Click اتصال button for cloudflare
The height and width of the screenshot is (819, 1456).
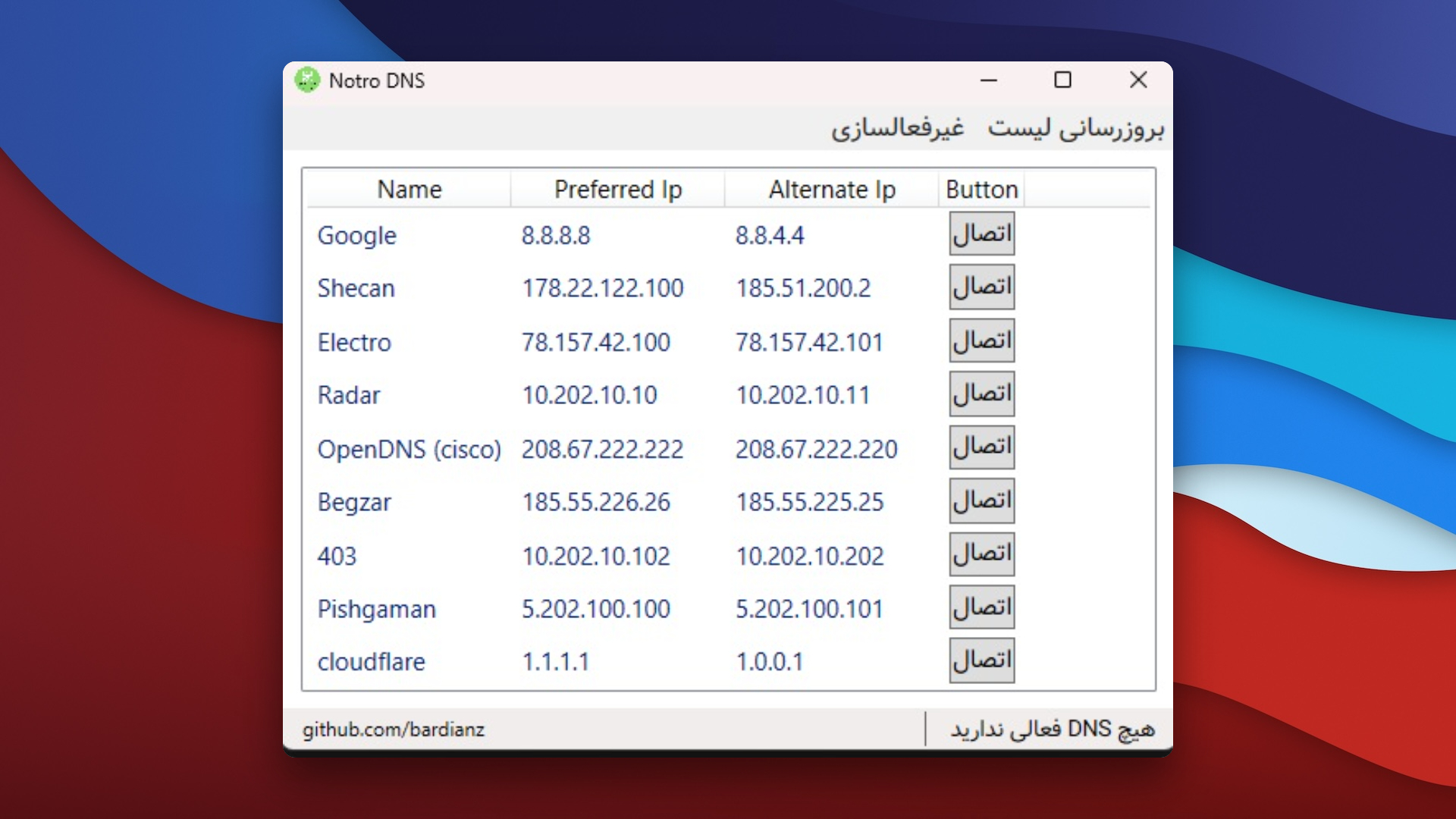(981, 661)
